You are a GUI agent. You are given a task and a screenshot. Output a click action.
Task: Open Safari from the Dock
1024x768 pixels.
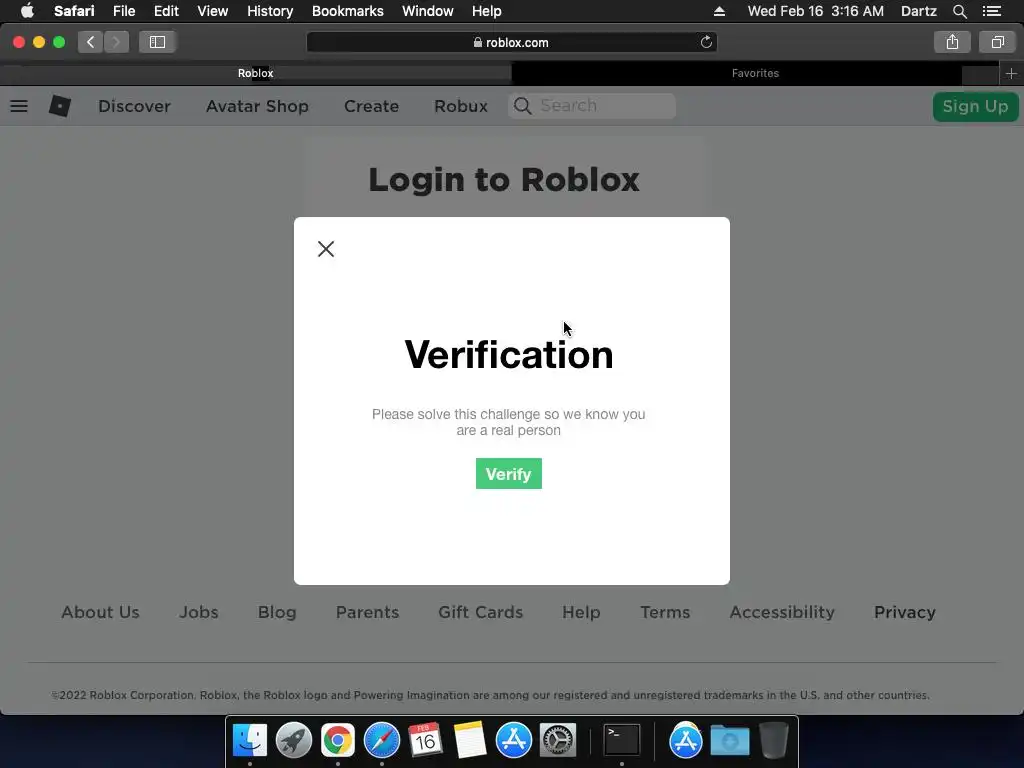pyautogui.click(x=382, y=741)
